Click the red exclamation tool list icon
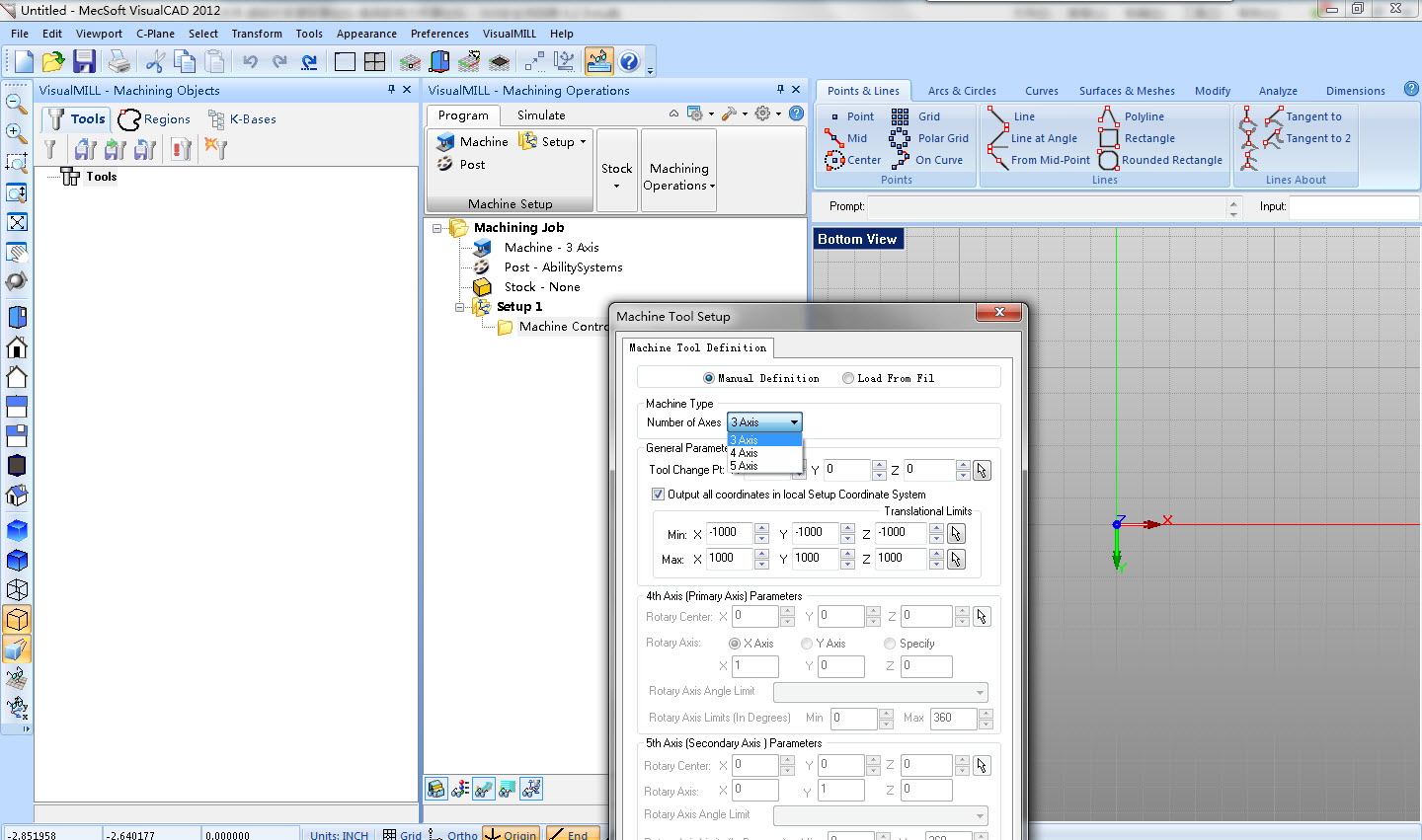 pyautogui.click(x=181, y=149)
